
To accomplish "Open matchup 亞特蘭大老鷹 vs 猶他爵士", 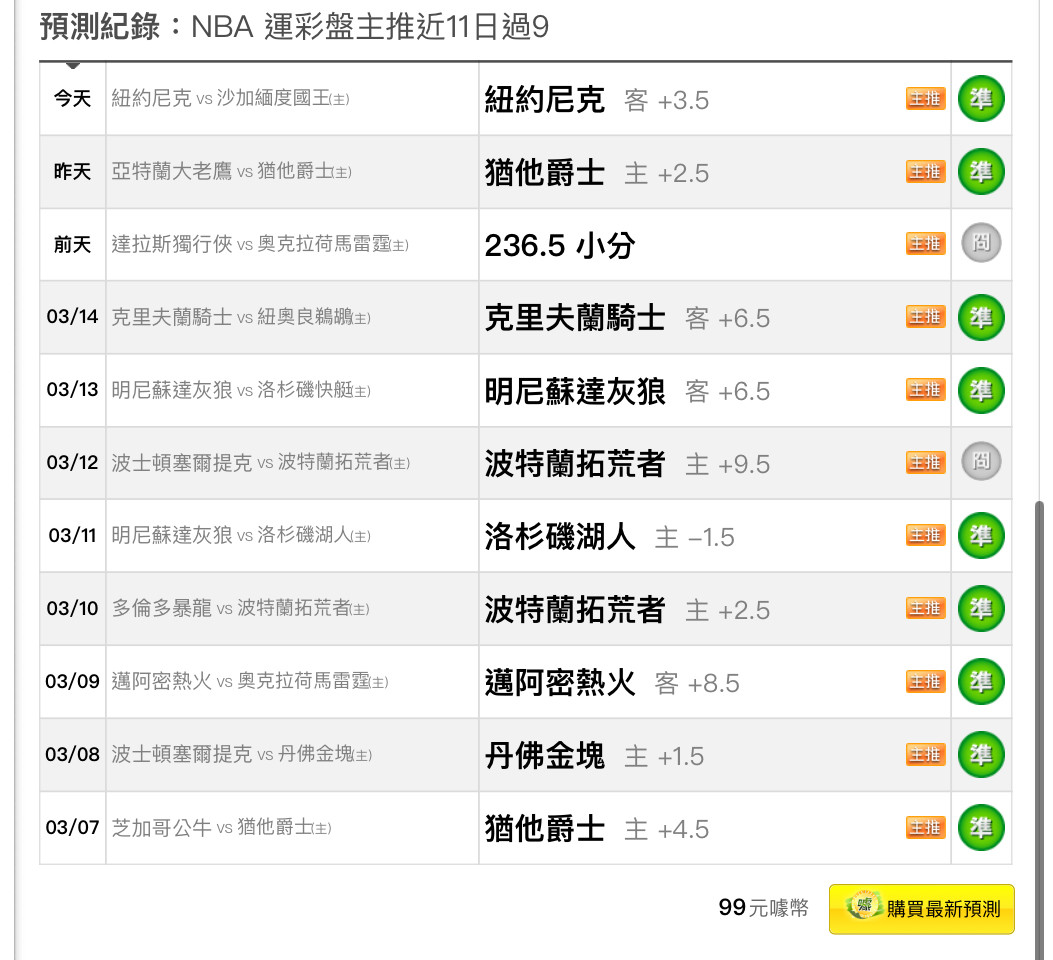I will tap(231, 172).
